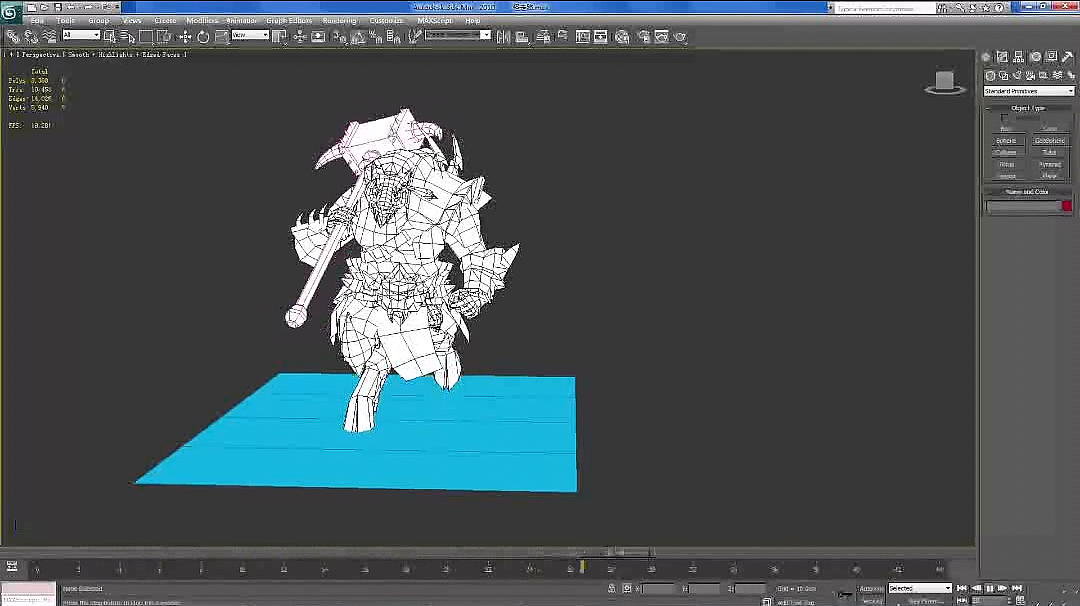Viewport: 1080px width, 606px height.
Task: Click the Render Production teapot icon
Action: pos(681,36)
